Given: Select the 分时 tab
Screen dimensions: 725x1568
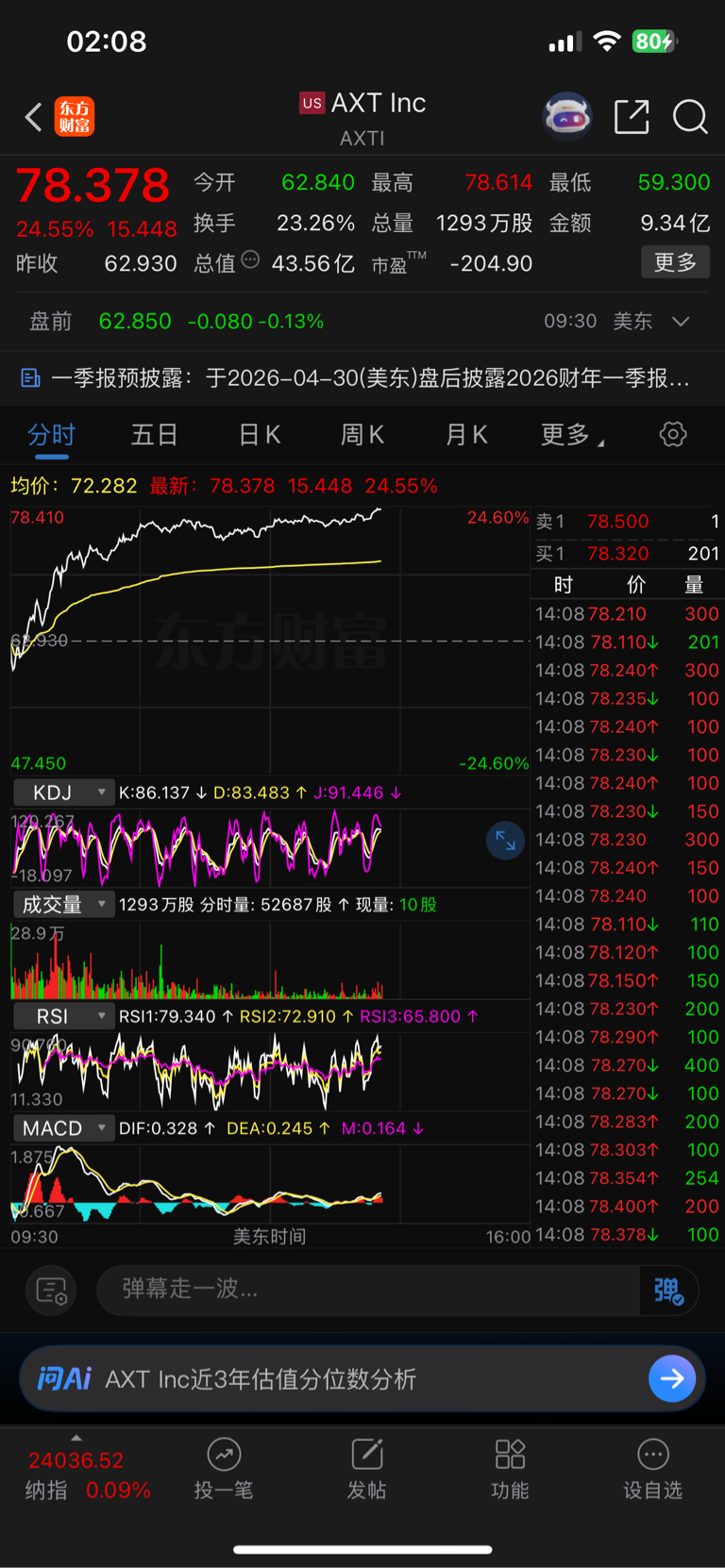Looking at the screenshot, I should click(51, 435).
